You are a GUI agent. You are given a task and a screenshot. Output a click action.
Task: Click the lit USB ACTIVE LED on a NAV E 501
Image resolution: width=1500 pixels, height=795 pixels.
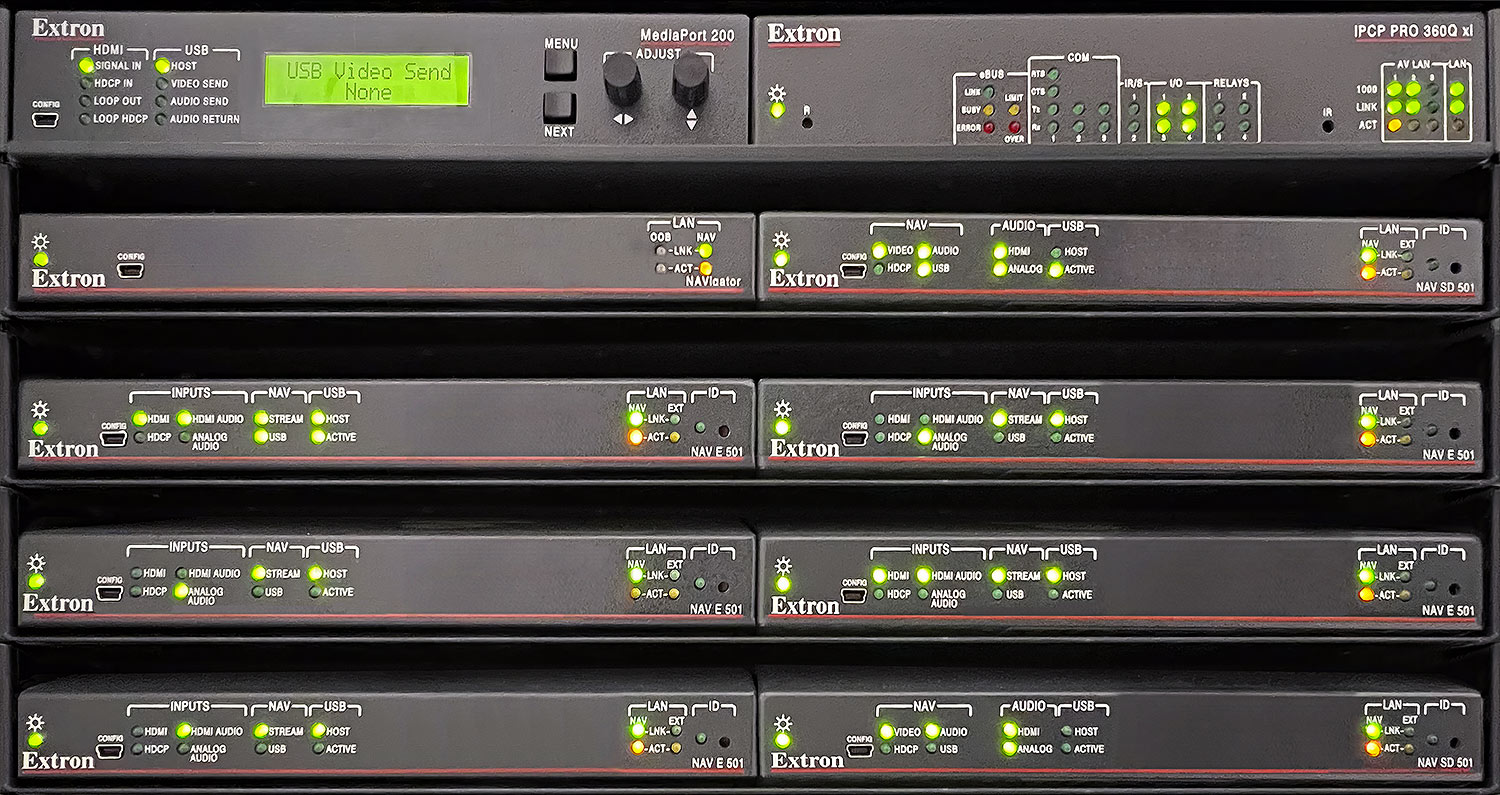click(x=318, y=437)
